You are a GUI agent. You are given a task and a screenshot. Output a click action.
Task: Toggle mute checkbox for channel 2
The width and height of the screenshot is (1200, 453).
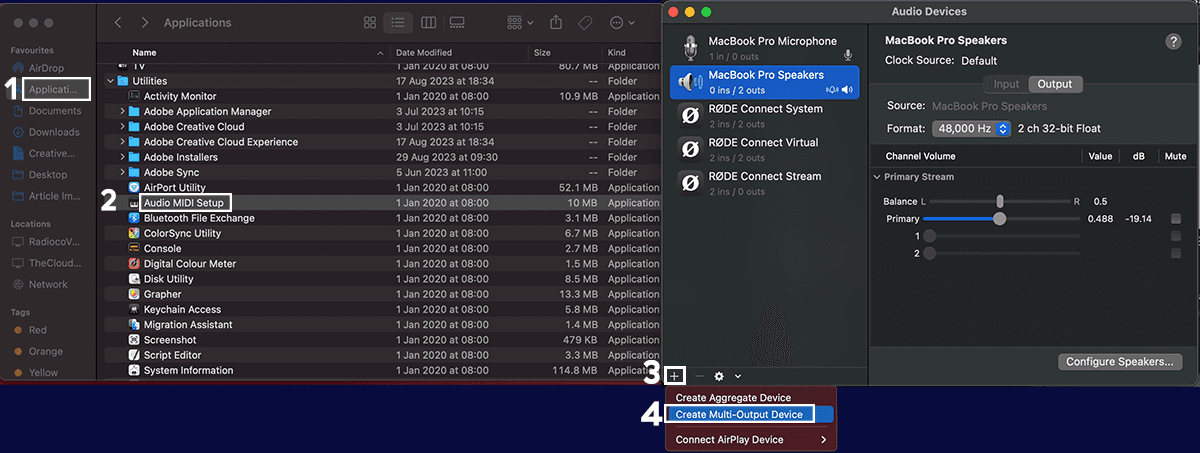coord(1176,253)
